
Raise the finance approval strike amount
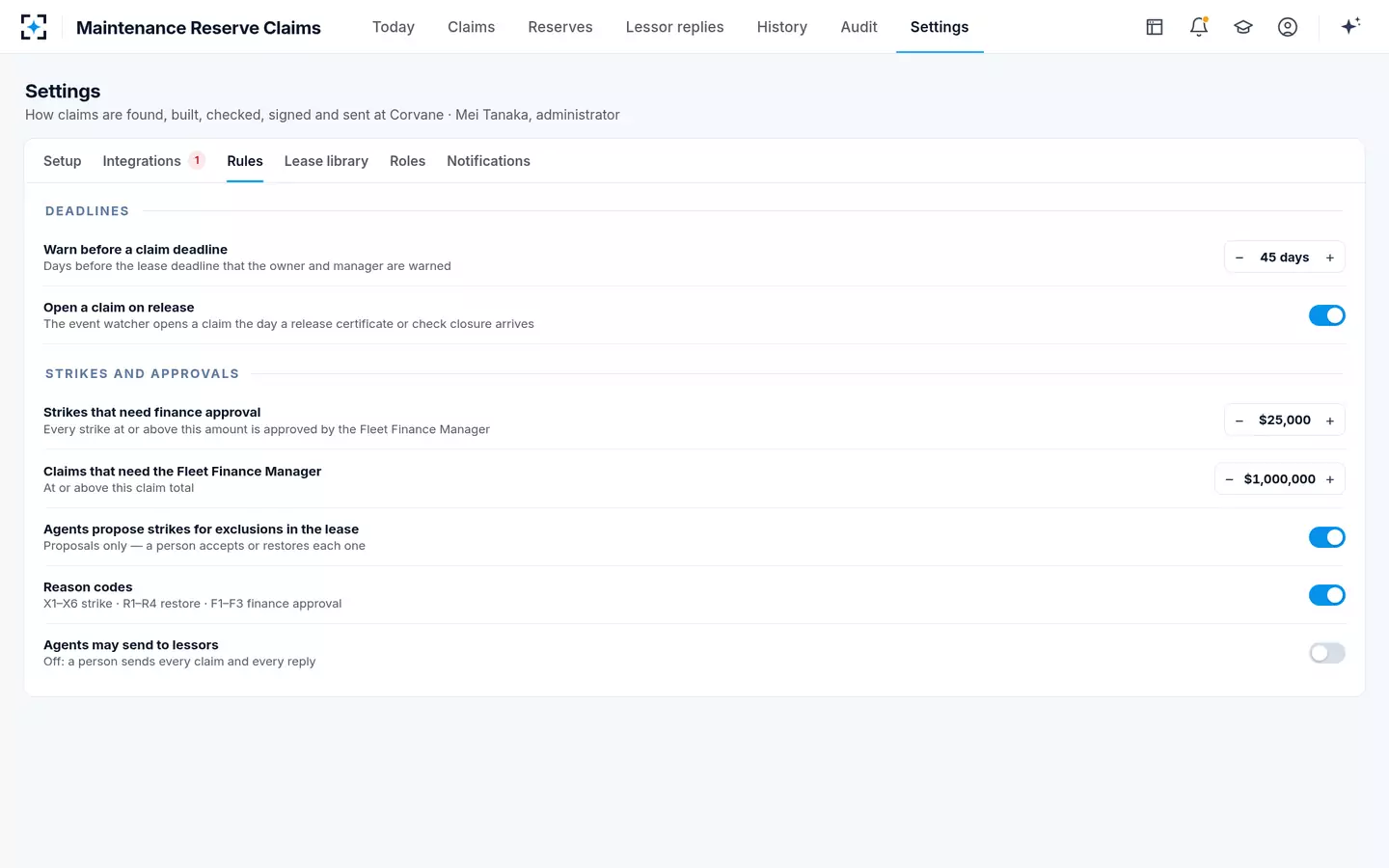[x=1330, y=420]
